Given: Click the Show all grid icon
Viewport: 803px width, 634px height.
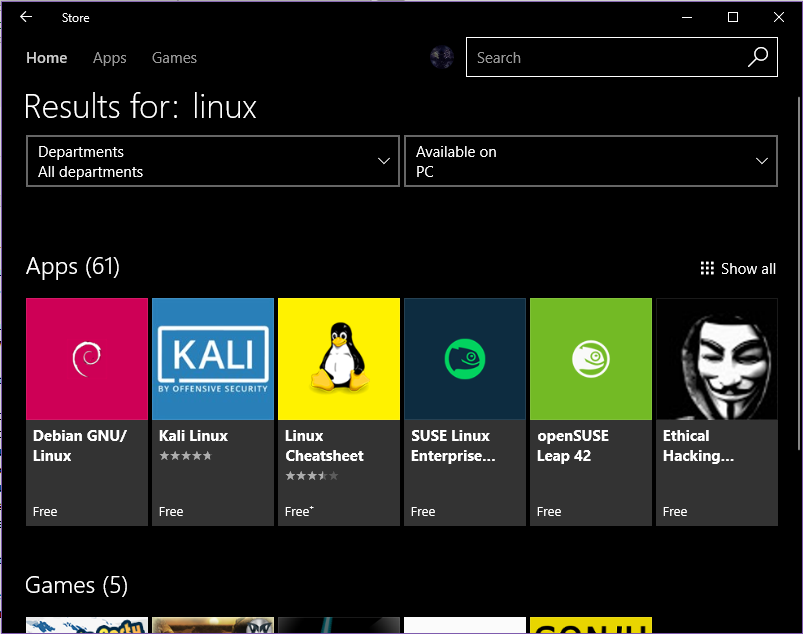Looking at the screenshot, I should [706, 268].
